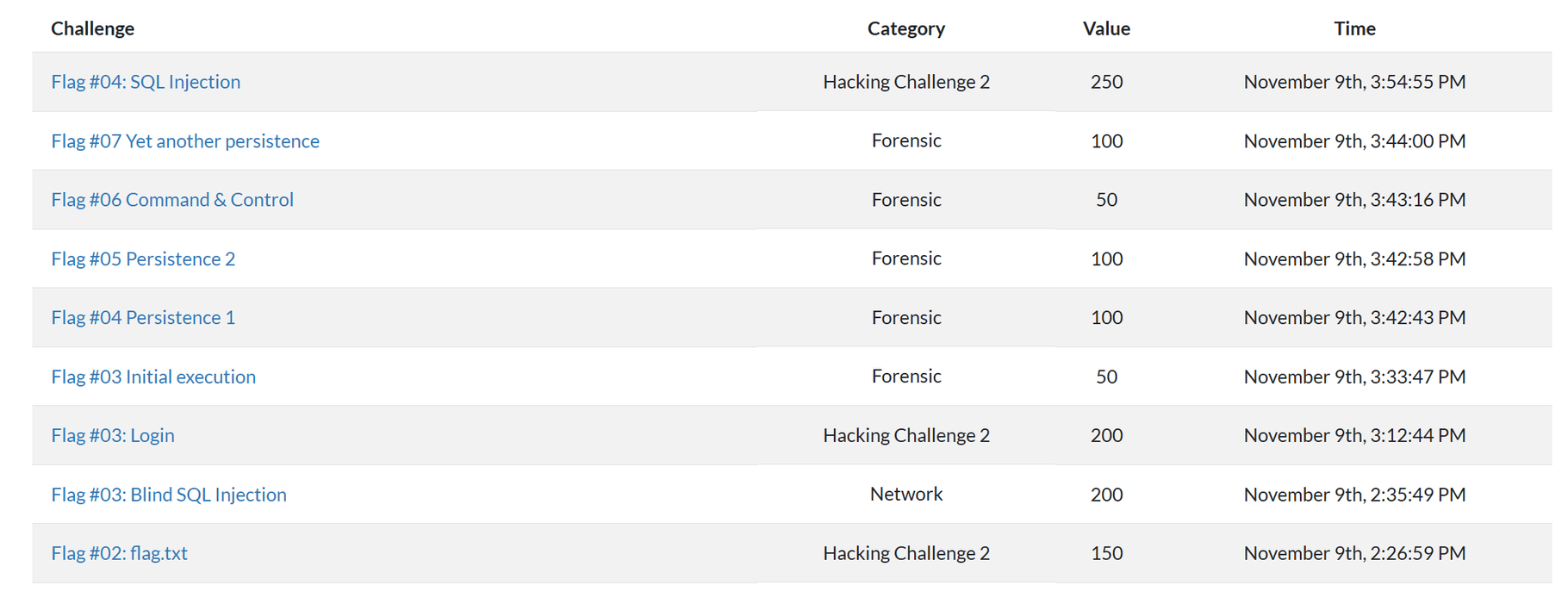
Task: Open the Flag #05 Persistence 2 challenge
Action: (143, 259)
